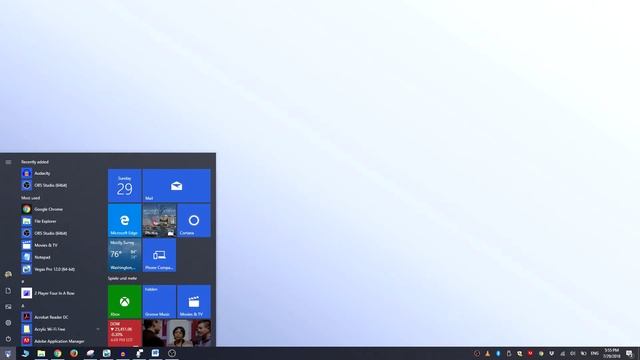Open Pictures from Start sidebar
Screen dimensions: 640x360
click(8, 307)
